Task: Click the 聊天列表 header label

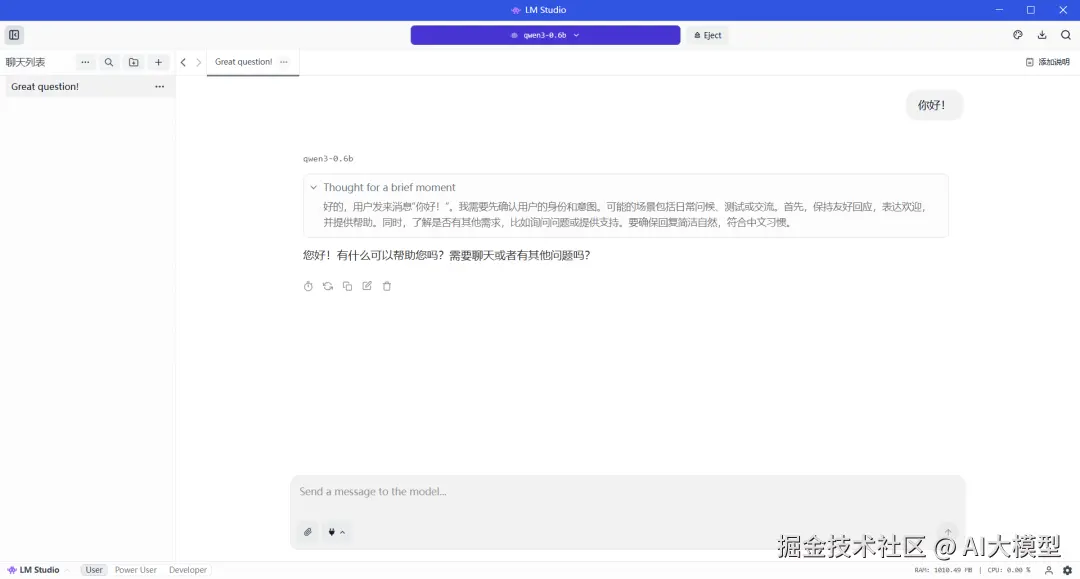Action: [x=25, y=62]
